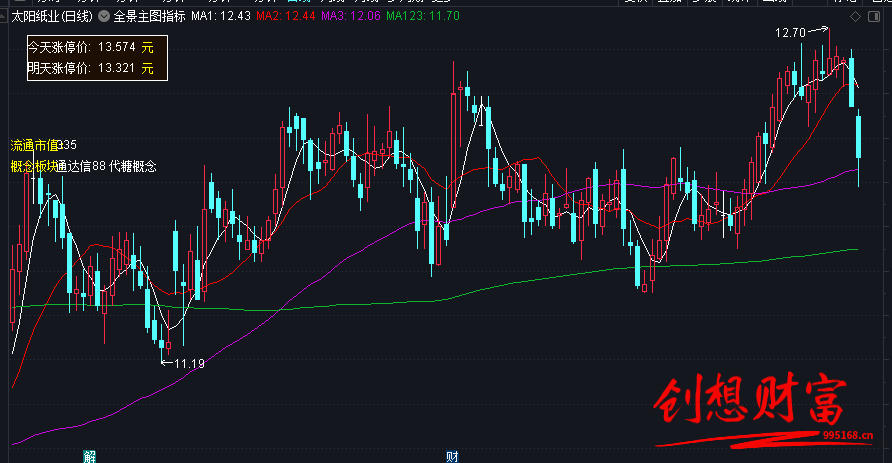
Task: Toggle the side panel icon at top right
Action: pyautogui.click(x=874, y=16)
